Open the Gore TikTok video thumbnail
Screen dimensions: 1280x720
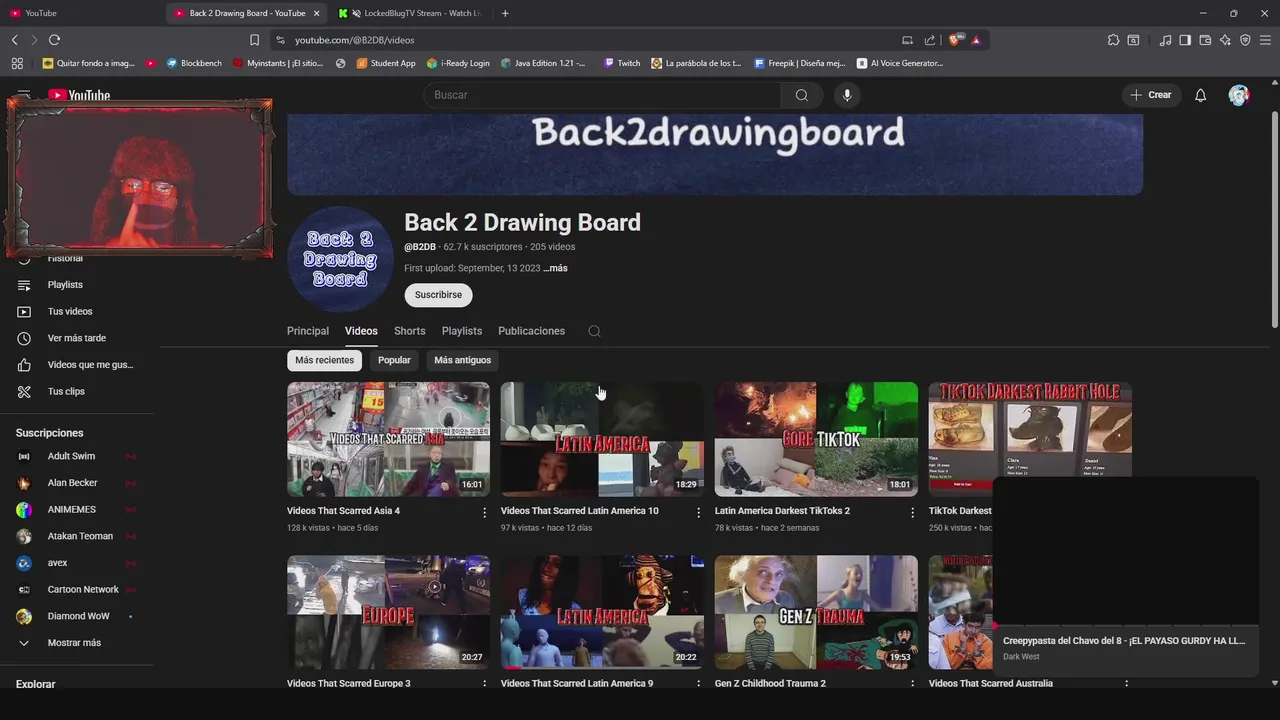coord(816,439)
